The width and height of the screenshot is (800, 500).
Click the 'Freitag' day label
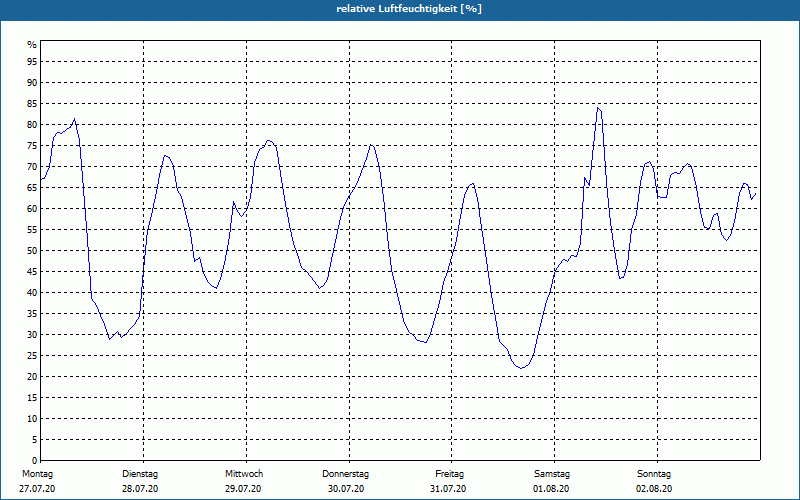(449, 474)
